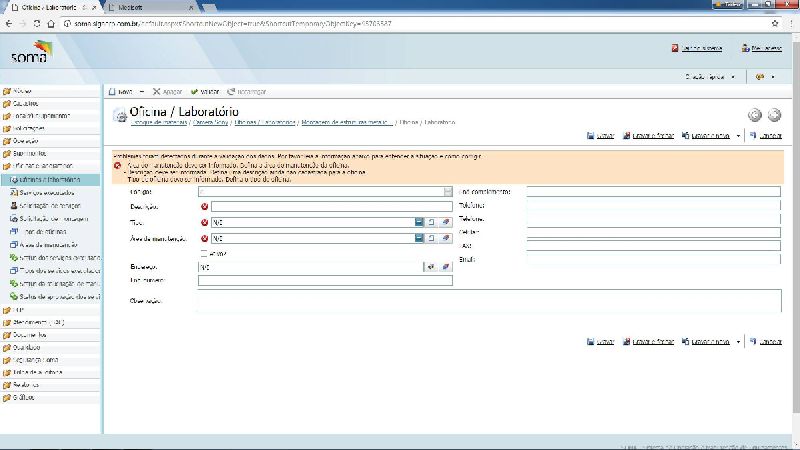Click the Descrição text field
Screen dimensions: 800x450
331,206
